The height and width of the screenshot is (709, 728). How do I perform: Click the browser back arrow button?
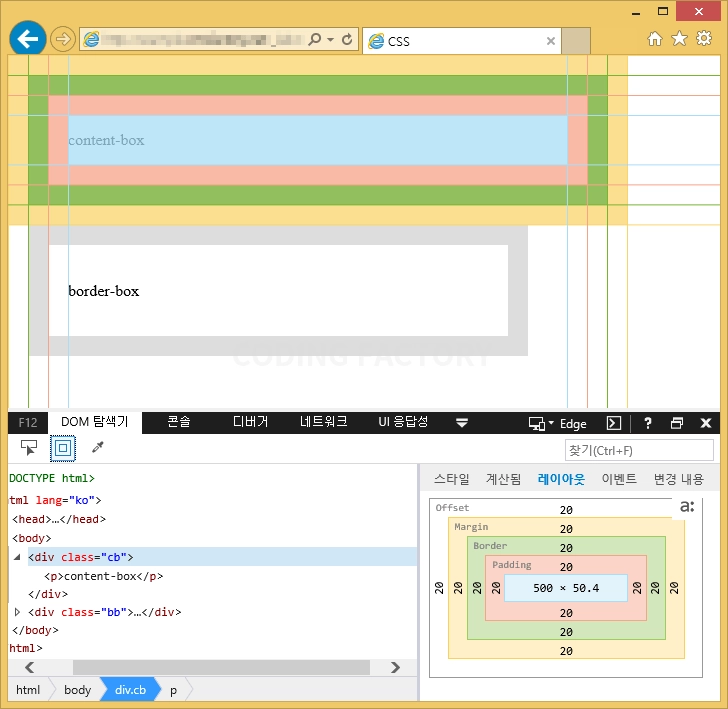point(28,39)
